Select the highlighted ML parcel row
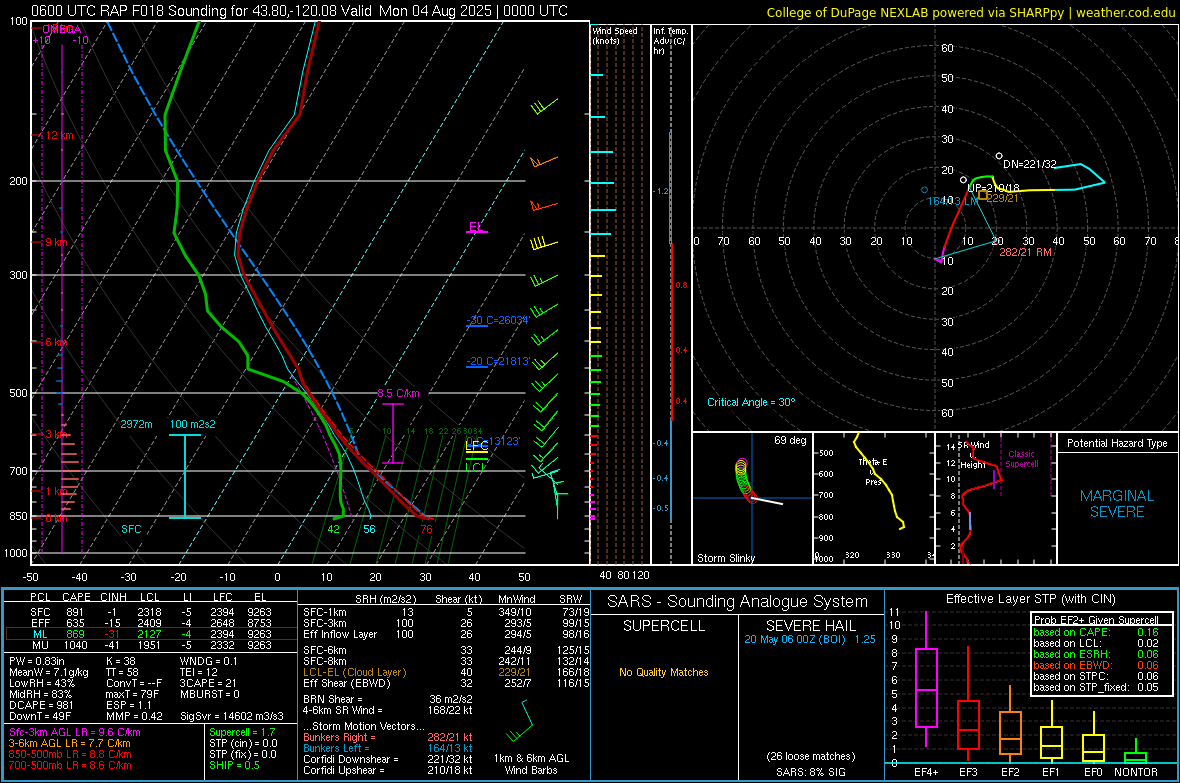Viewport: 1180px width, 783px height. (151, 635)
